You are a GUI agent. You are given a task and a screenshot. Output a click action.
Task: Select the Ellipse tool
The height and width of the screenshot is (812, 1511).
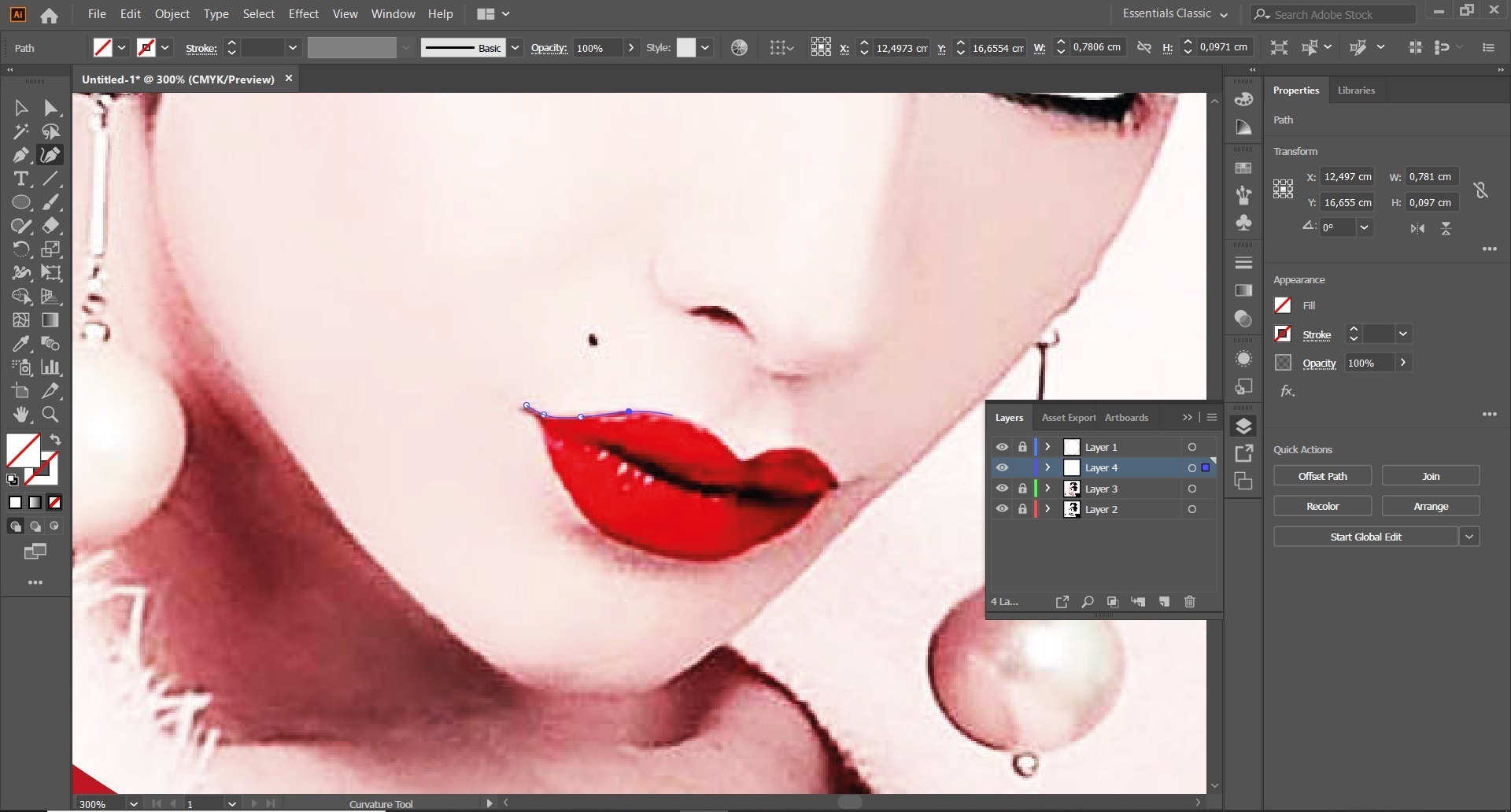(x=21, y=202)
